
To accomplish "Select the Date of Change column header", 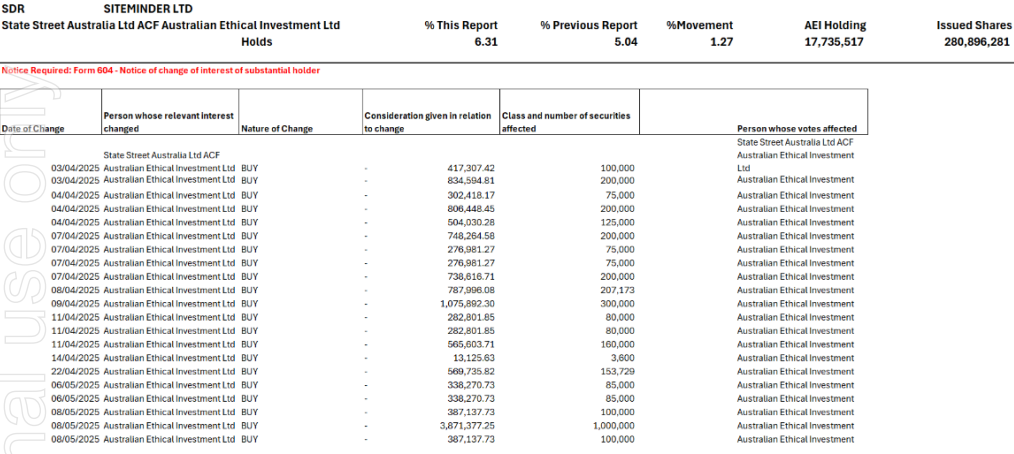I will (x=33, y=129).
